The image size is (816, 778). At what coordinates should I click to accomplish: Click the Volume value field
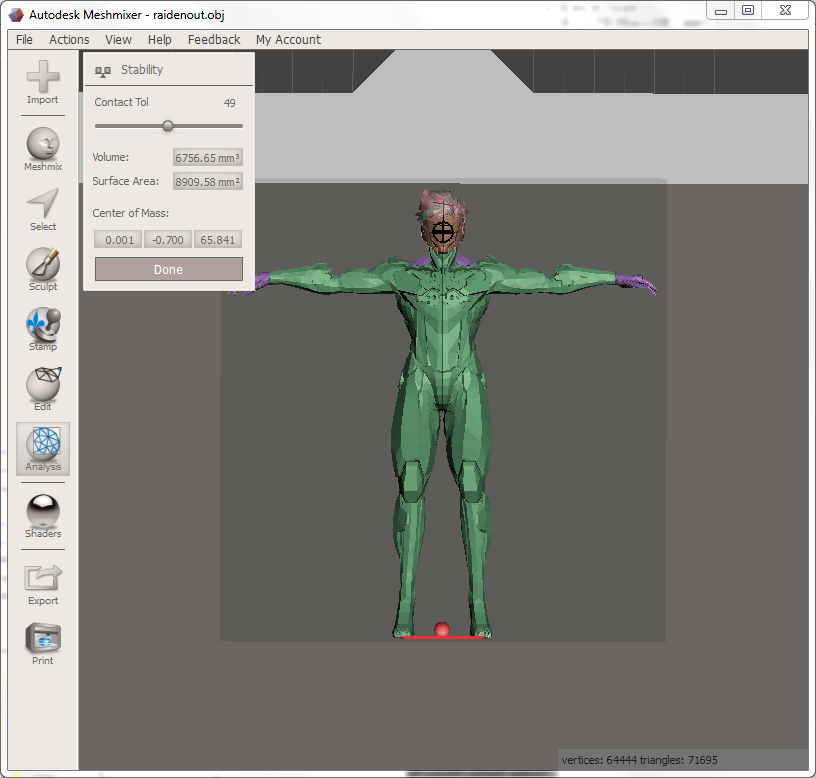click(208, 158)
